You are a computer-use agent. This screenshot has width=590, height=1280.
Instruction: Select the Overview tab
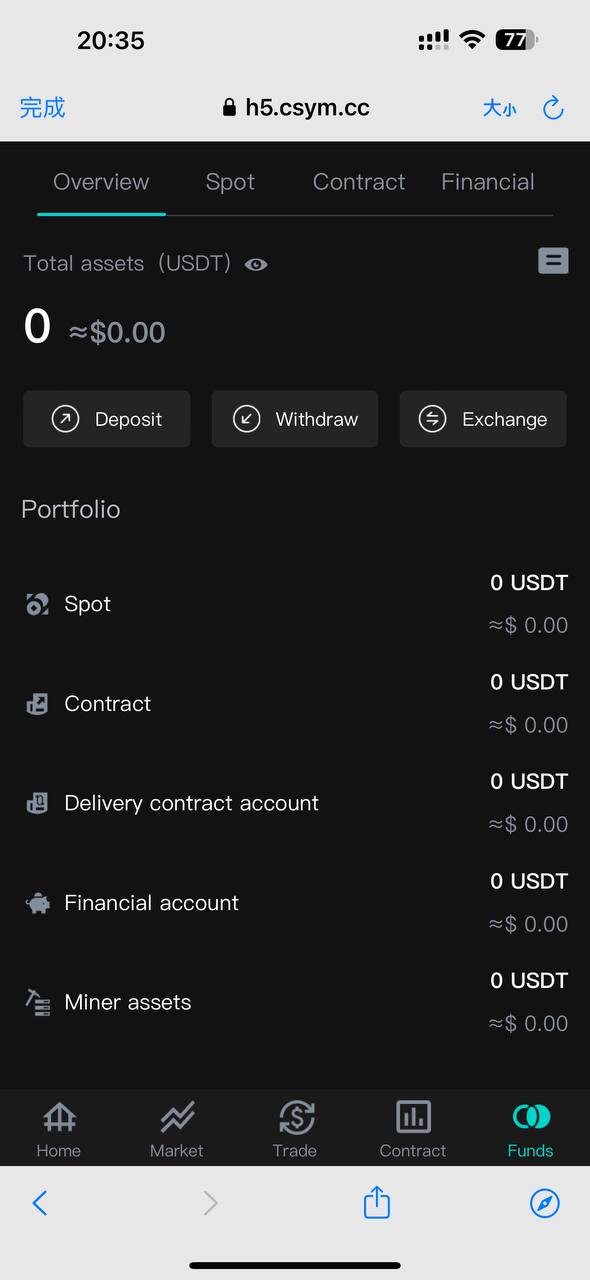101,182
